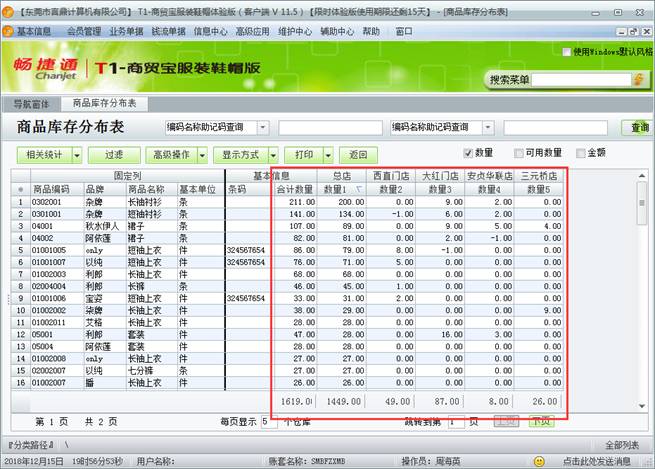Viewport: 655px width, 469px height.
Task: Click the 基本信息 menu icon
Action: point(9,31)
